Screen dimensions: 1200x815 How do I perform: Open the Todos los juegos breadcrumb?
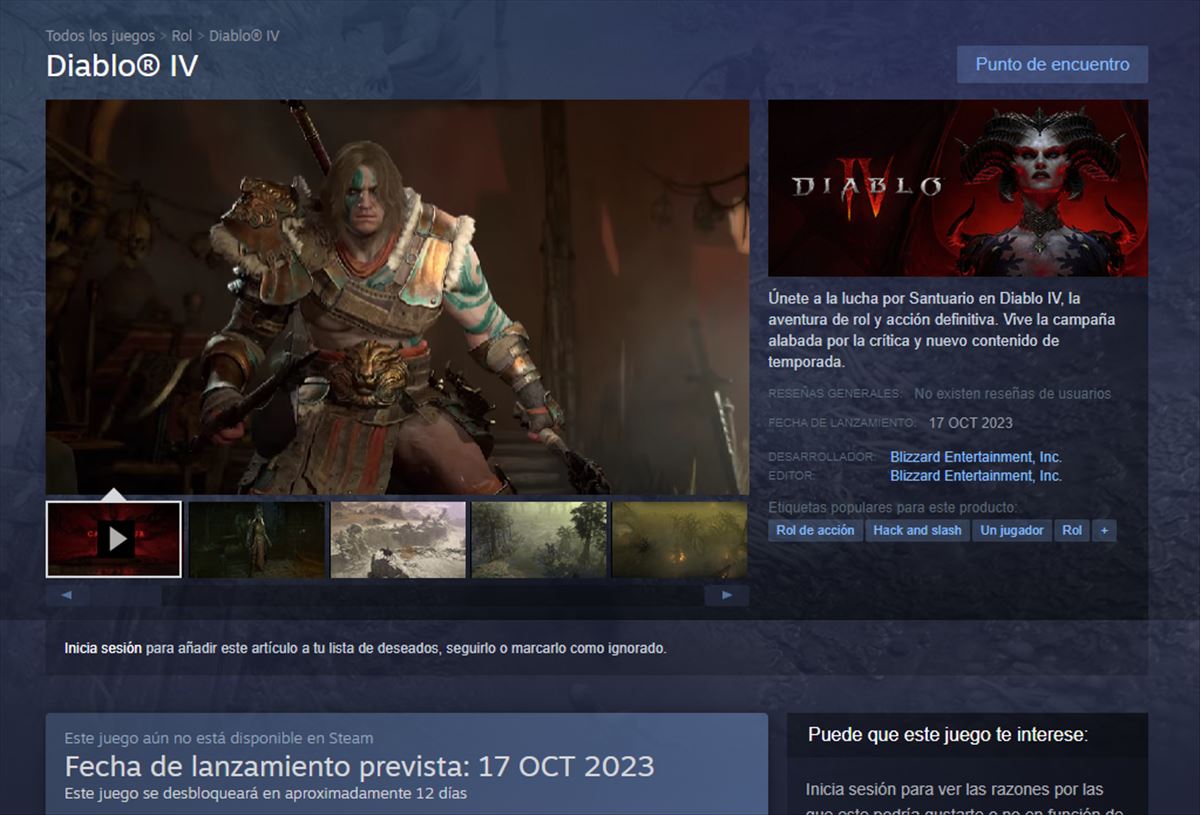point(100,36)
